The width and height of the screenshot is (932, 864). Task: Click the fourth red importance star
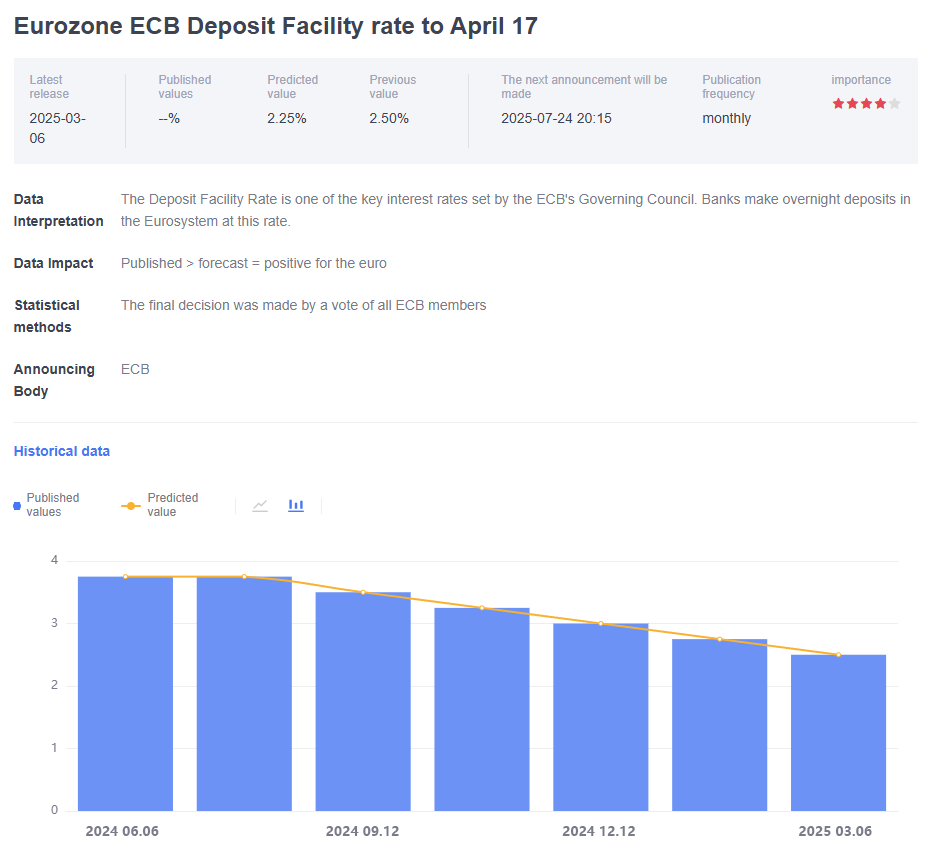(880, 104)
